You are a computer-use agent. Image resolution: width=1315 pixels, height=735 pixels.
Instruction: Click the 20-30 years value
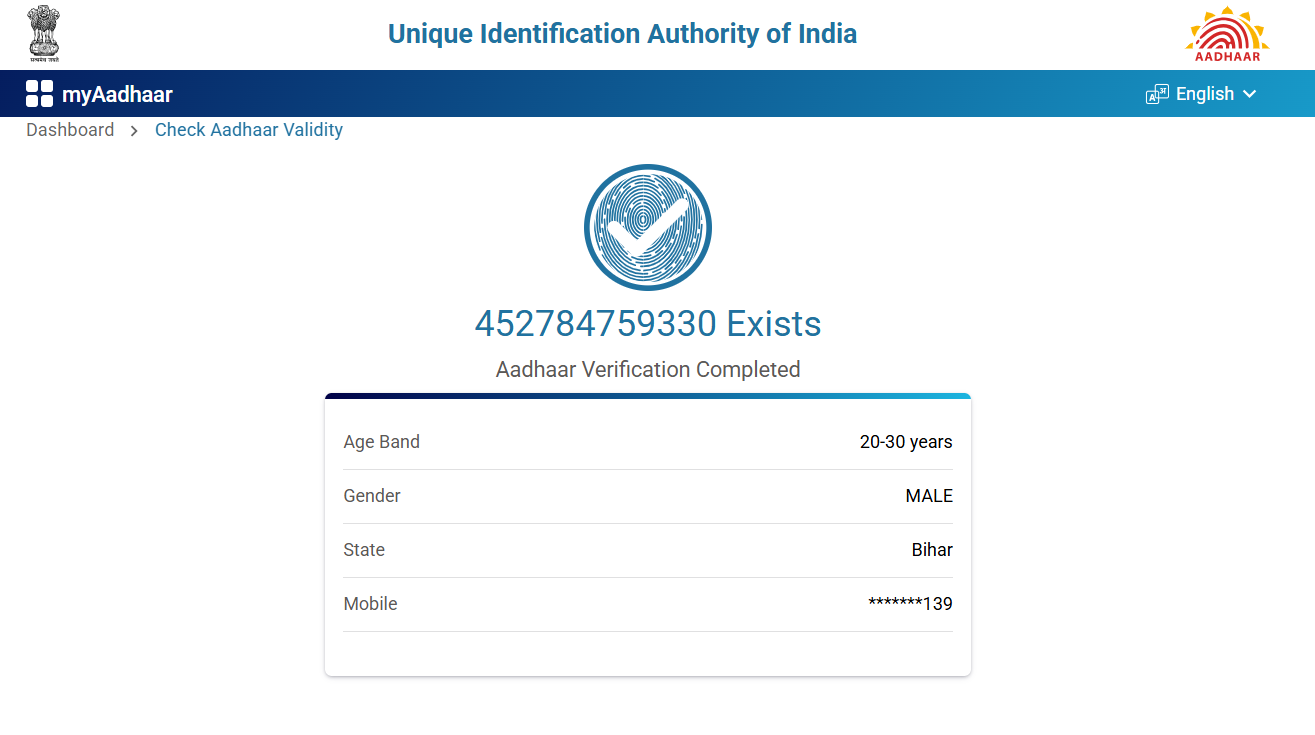point(906,442)
